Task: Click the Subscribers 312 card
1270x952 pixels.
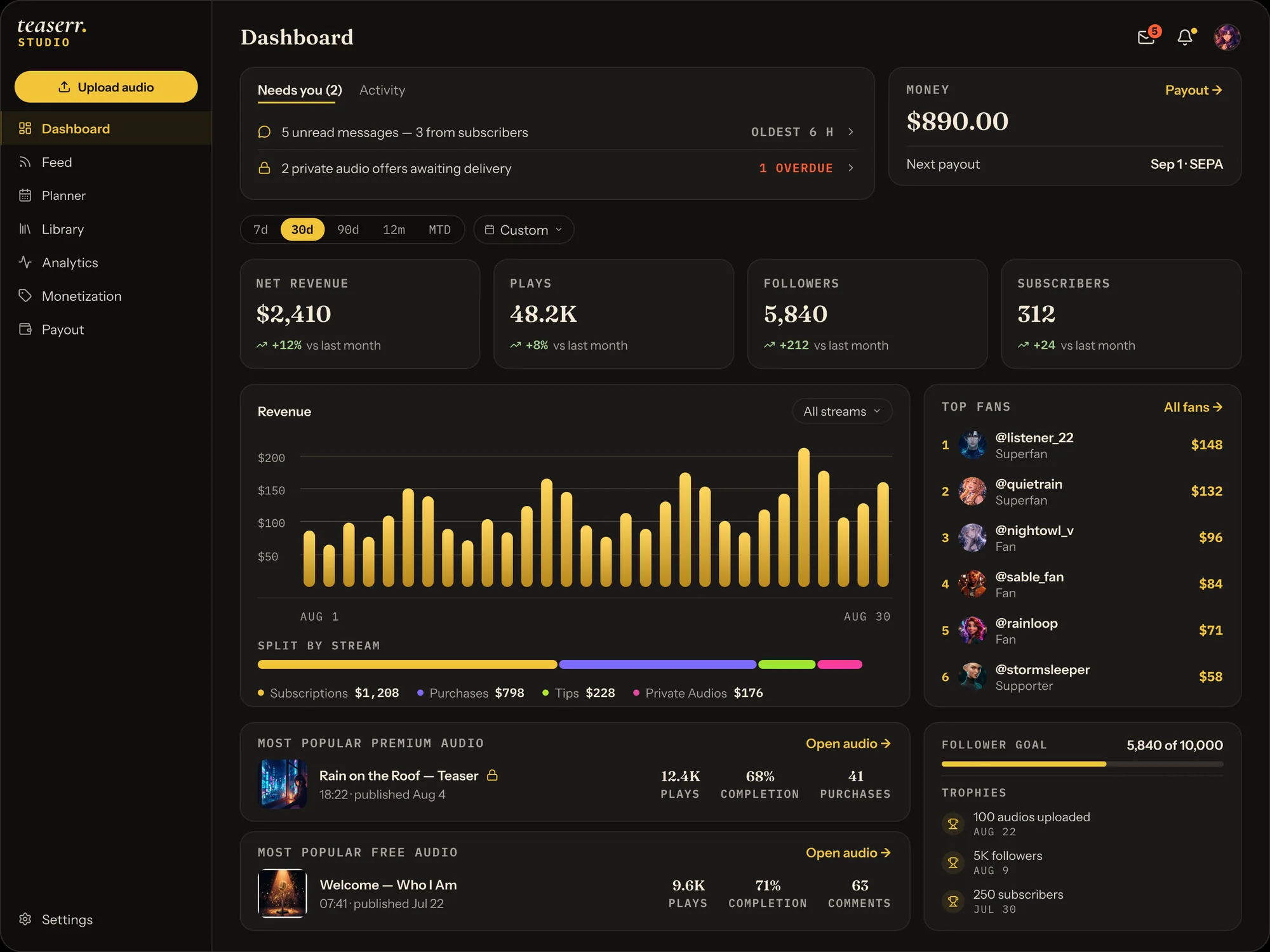Action: tap(1121, 314)
